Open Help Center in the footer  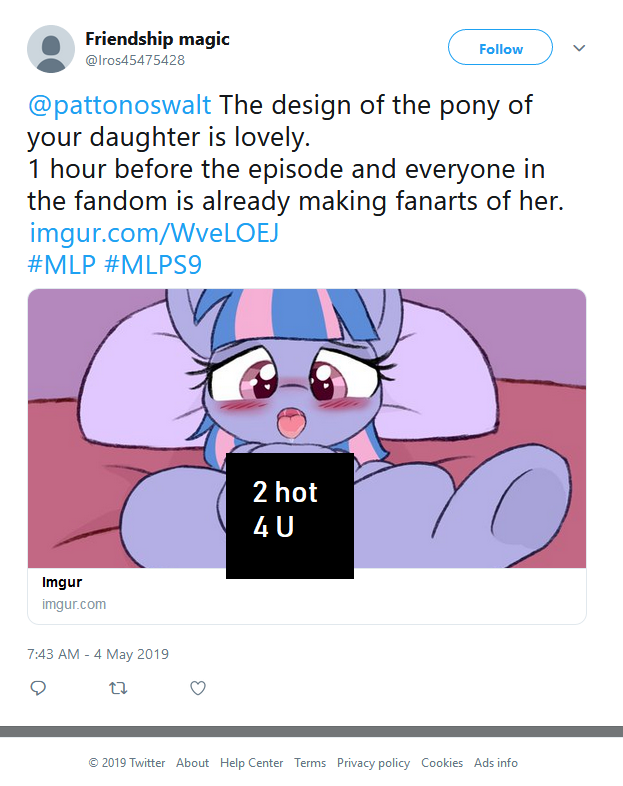coord(251,763)
